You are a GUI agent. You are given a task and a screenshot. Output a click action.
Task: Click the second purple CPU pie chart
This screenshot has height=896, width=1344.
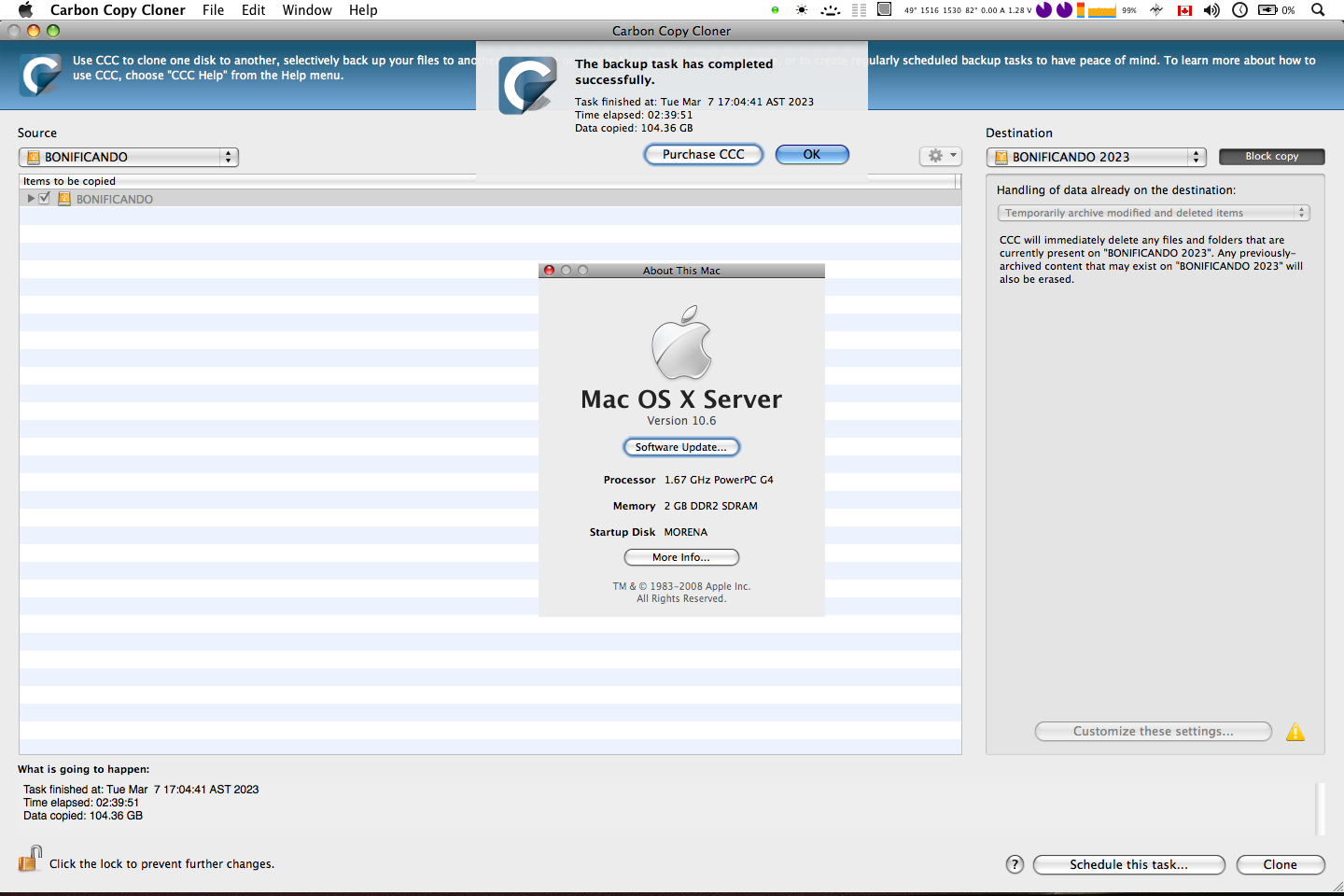point(1064,10)
